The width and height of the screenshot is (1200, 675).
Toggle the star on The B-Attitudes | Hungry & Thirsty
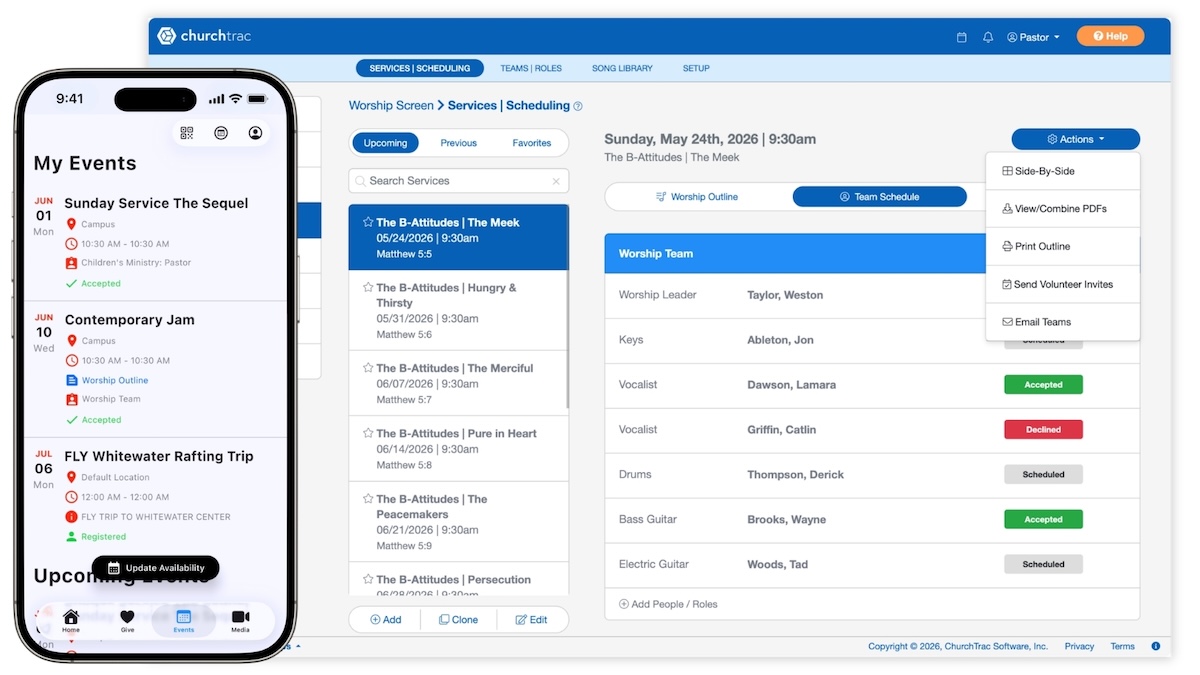point(368,287)
